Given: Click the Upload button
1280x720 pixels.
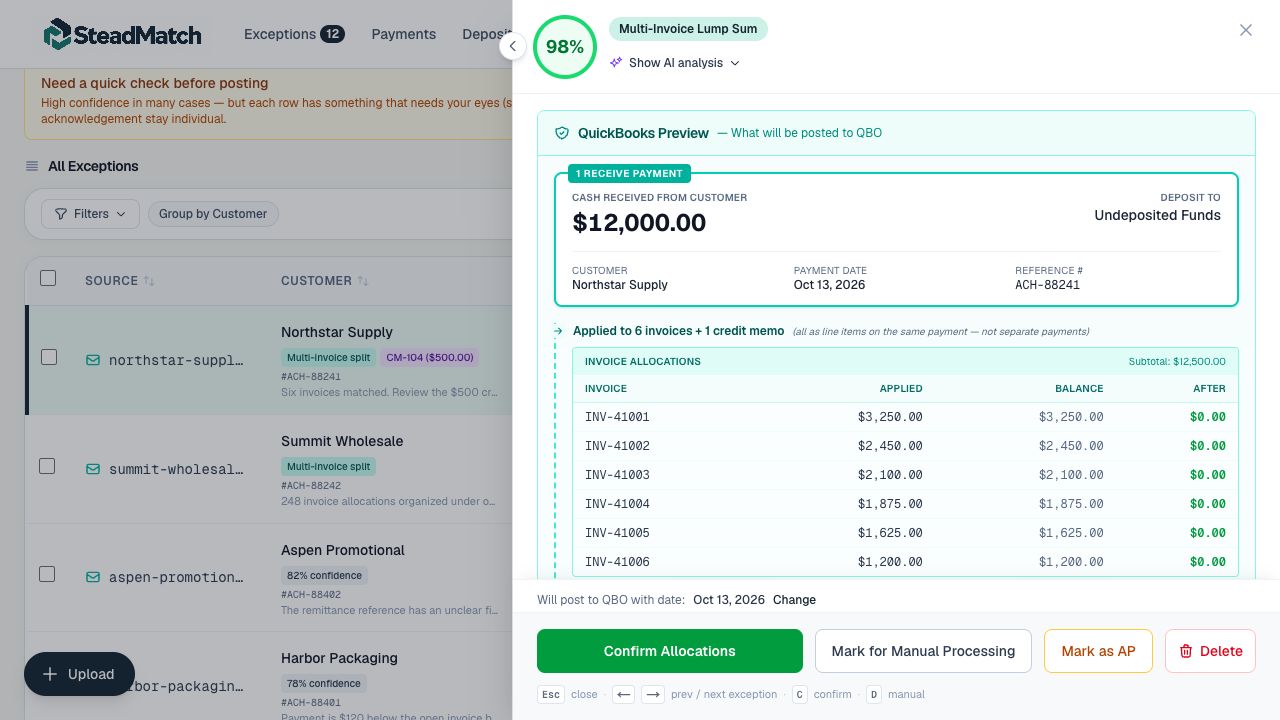Looking at the screenshot, I should click(79, 674).
